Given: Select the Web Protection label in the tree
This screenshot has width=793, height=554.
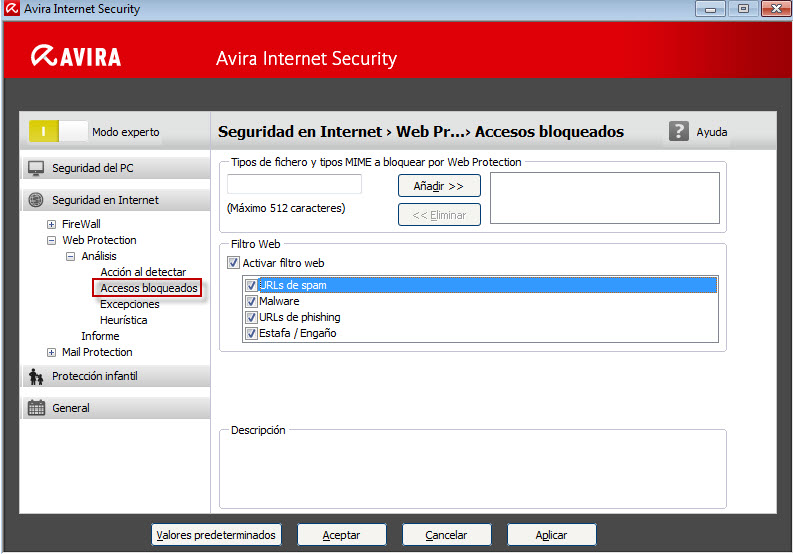Looking at the screenshot, I should point(99,240).
